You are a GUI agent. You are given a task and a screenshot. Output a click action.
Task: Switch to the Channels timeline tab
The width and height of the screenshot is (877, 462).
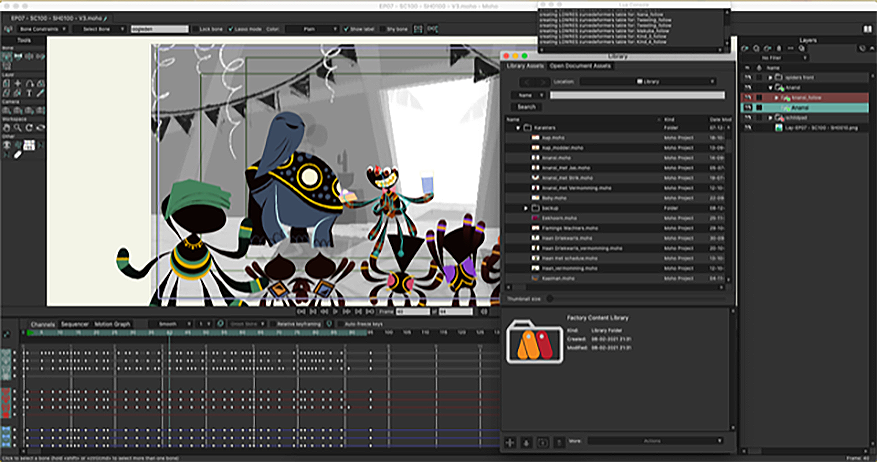pyautogui.click(x=43, y=324)
